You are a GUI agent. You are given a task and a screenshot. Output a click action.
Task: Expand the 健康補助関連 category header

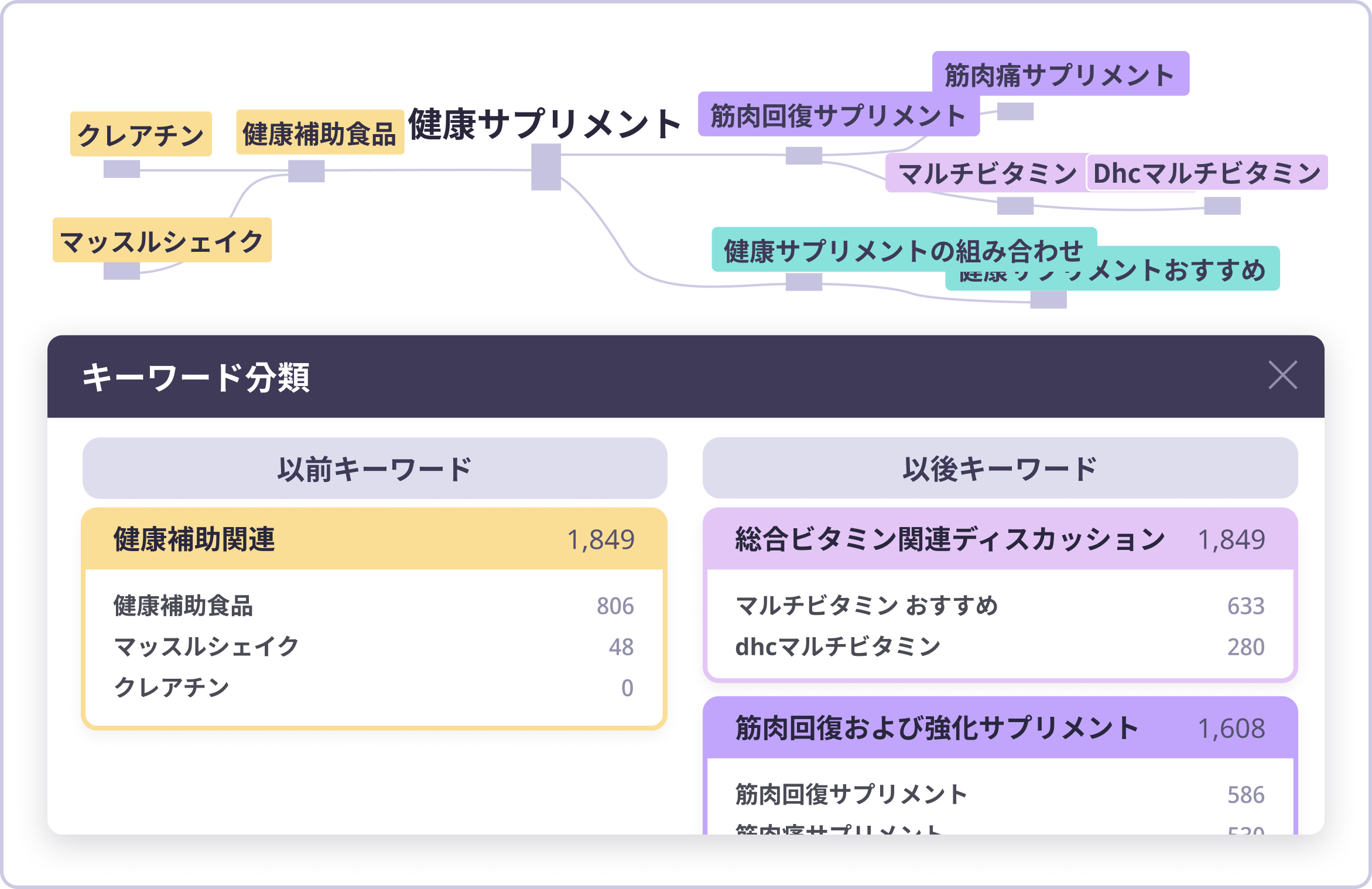pyautogui.click(x=374, y=539)
